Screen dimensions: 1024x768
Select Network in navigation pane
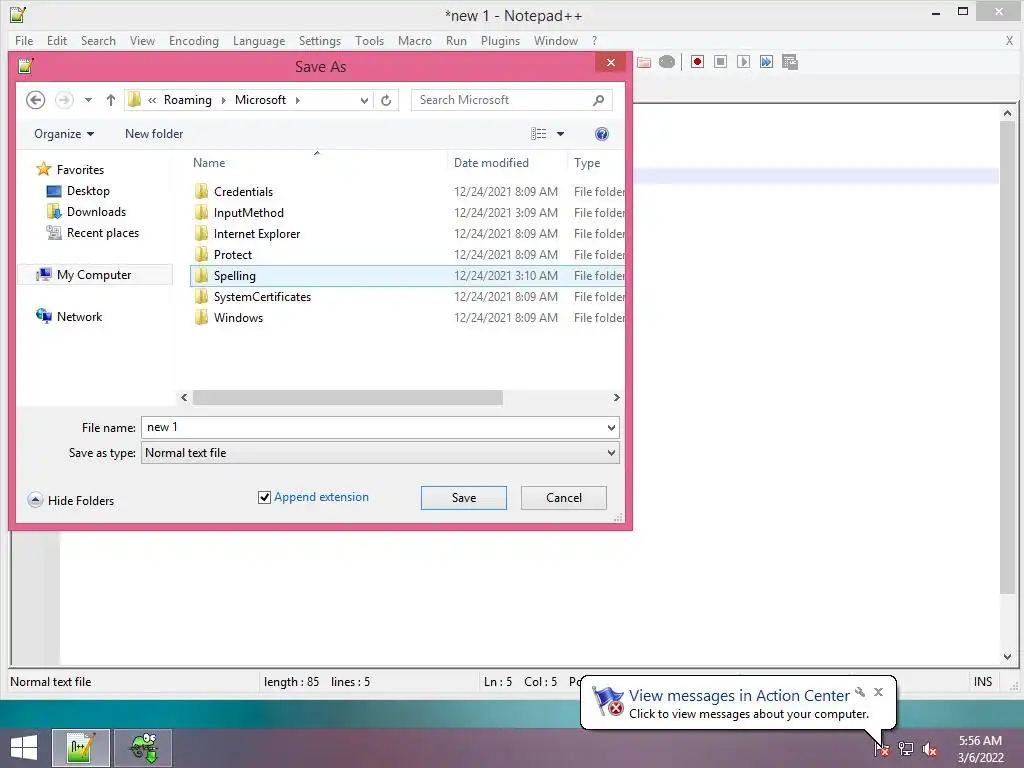pyautogui.click(x=79, y=317)
